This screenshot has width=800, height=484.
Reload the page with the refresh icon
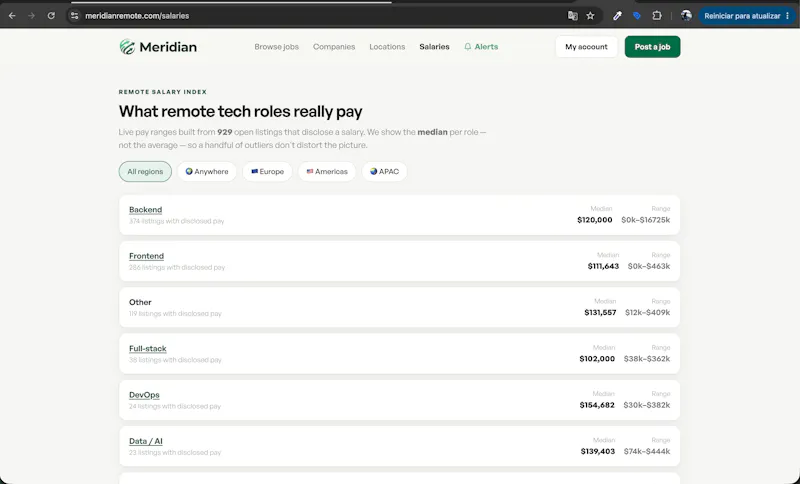click(x=51, y=16)
